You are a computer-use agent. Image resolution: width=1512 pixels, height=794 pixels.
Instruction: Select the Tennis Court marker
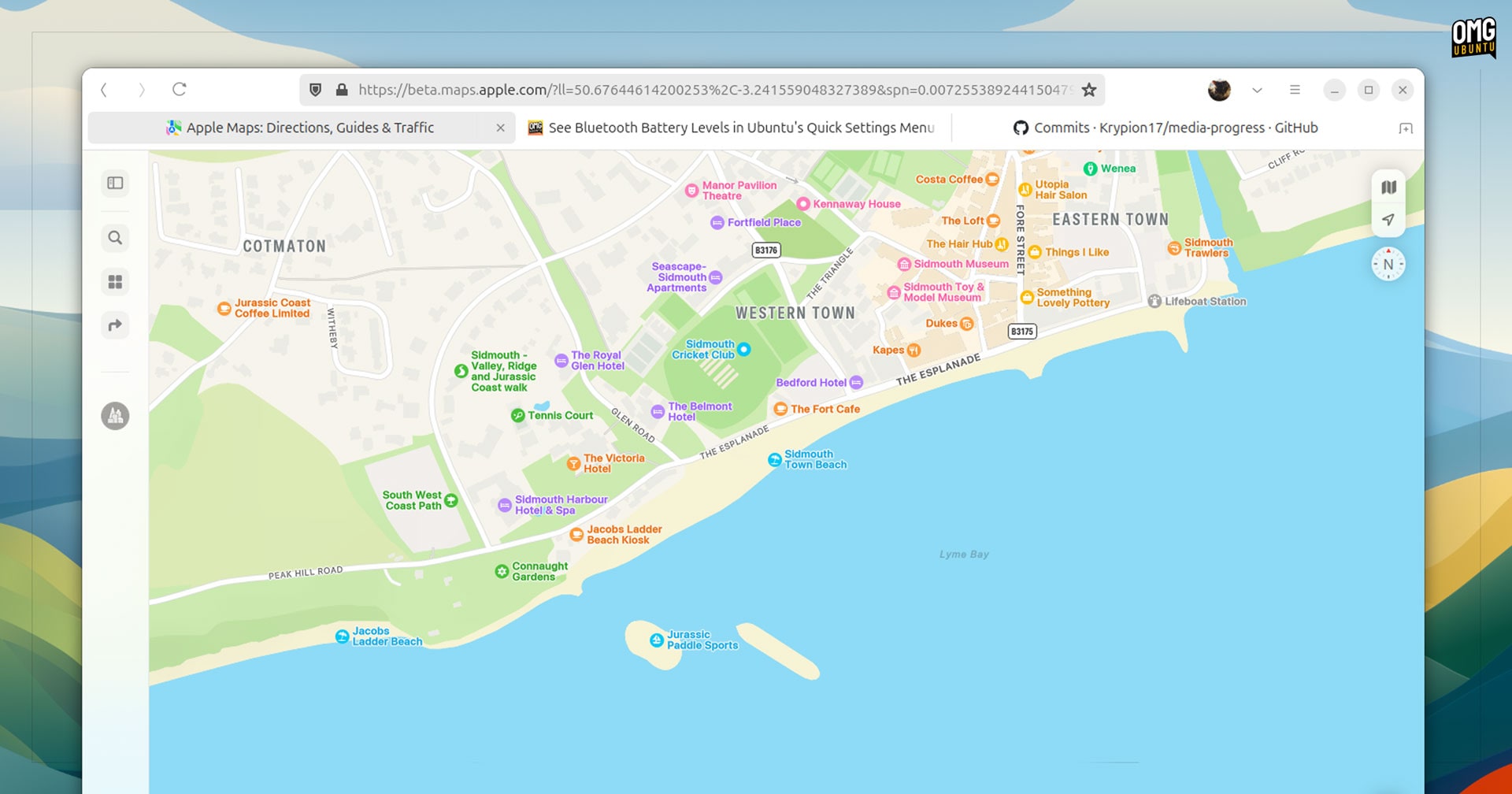point(517,415)
